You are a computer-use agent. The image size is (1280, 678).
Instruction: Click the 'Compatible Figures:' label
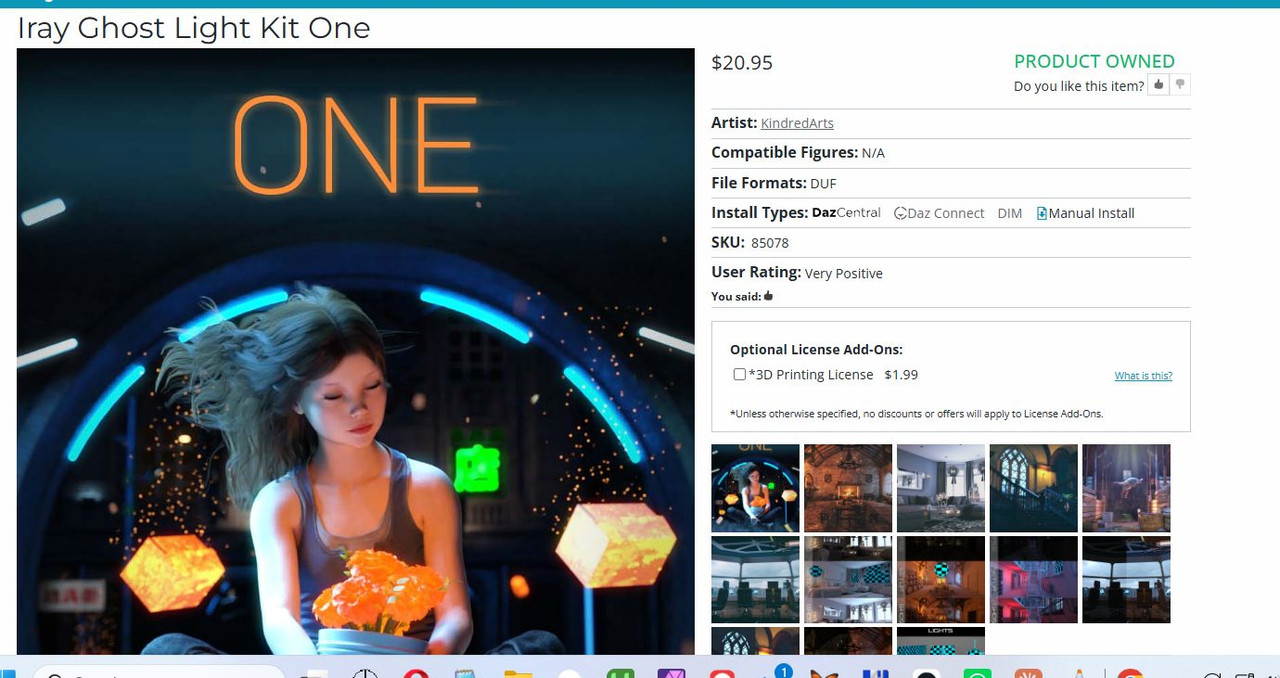tap(784, 153)
